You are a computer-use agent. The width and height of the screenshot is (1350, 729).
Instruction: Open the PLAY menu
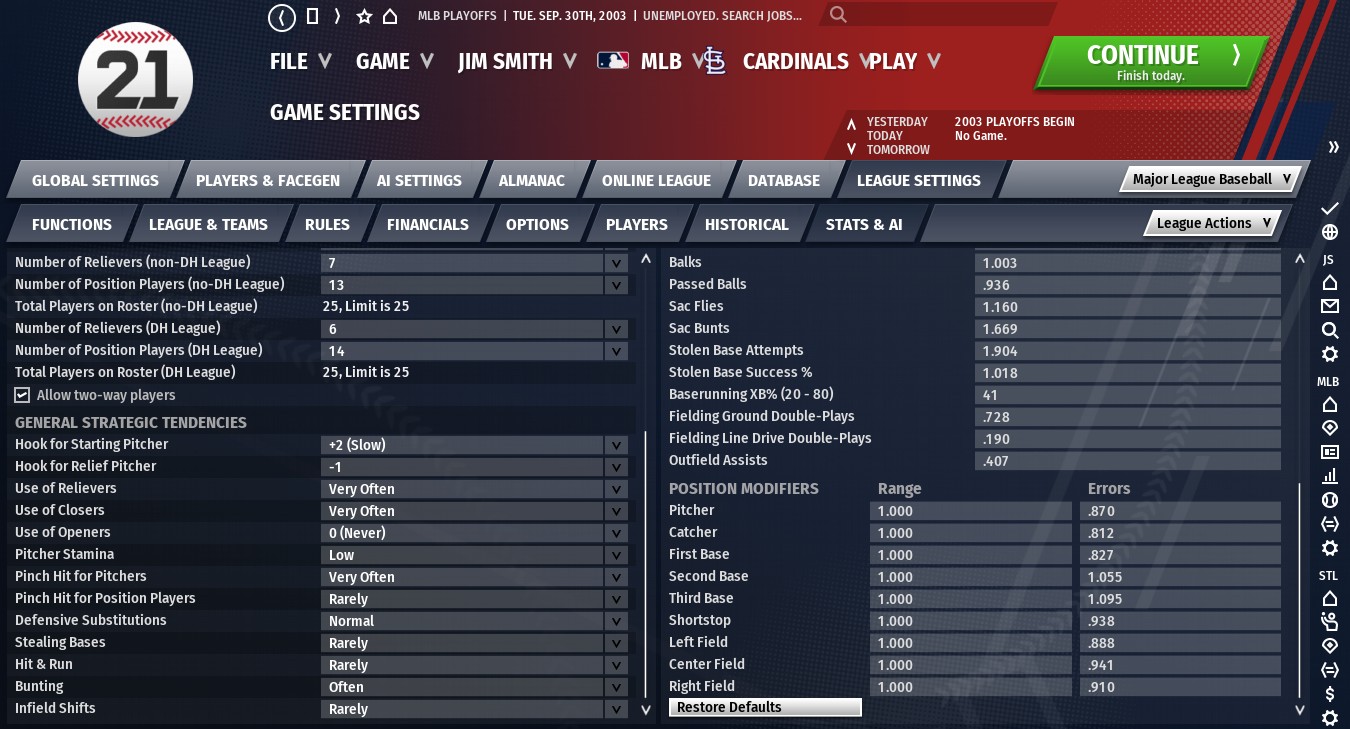click(x=905, y=62)
